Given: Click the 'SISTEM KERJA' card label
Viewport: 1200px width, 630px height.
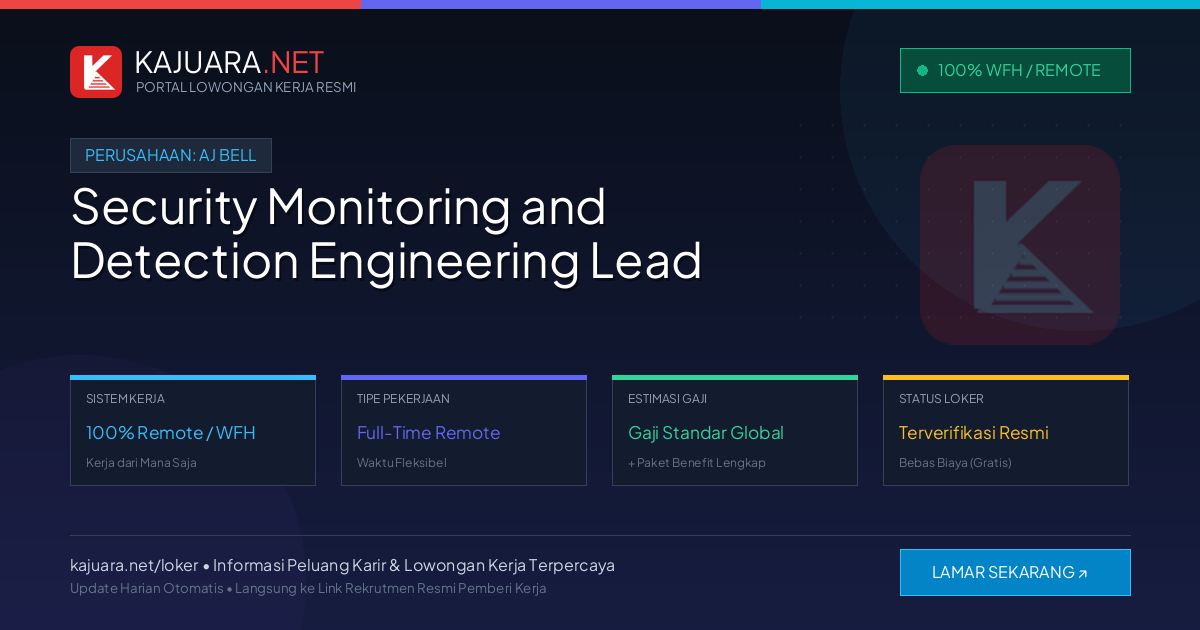Looking at the screenshot, I should (x=125, y=399).
